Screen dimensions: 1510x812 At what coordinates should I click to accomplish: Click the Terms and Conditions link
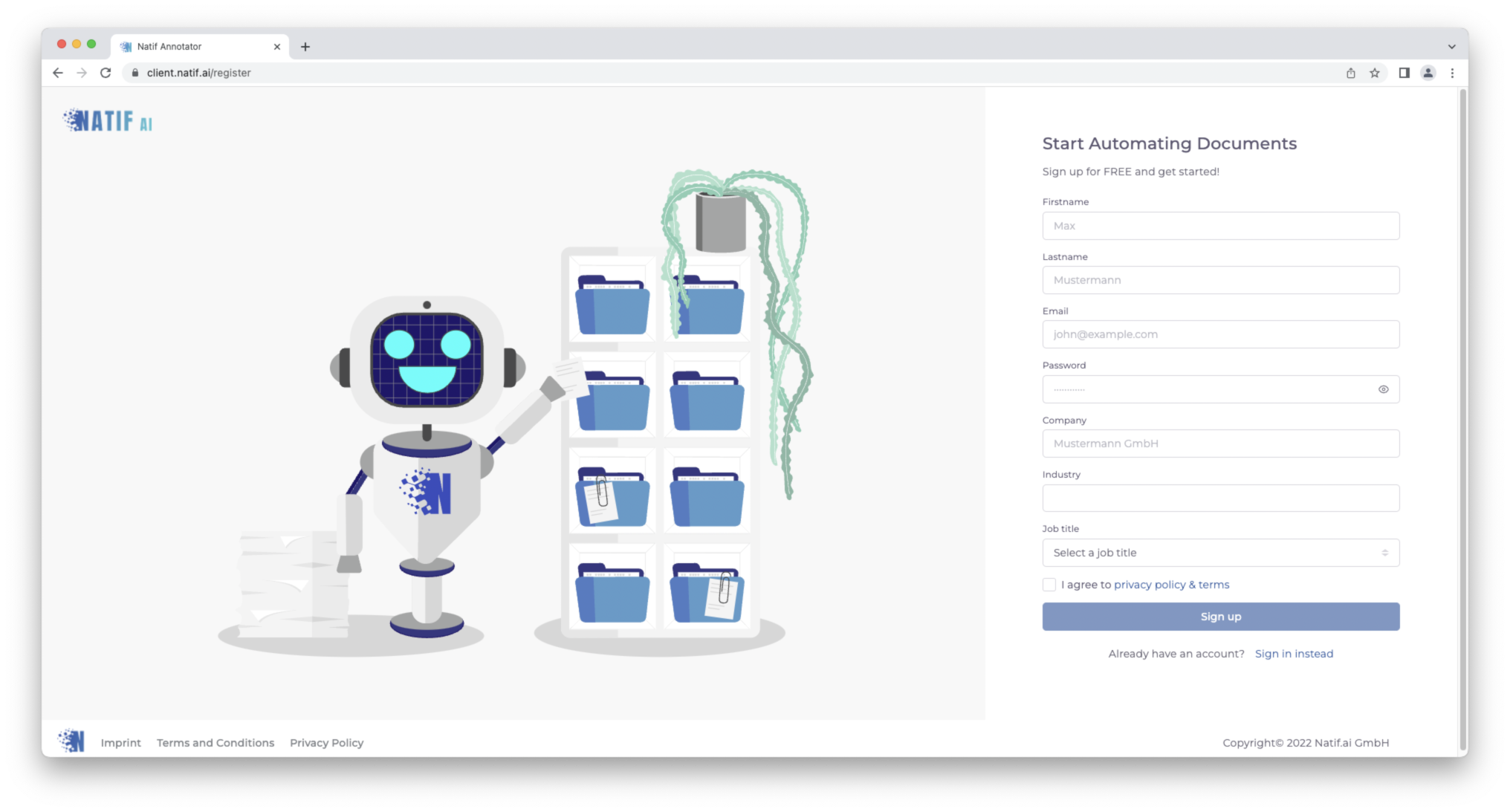(215, 742)
